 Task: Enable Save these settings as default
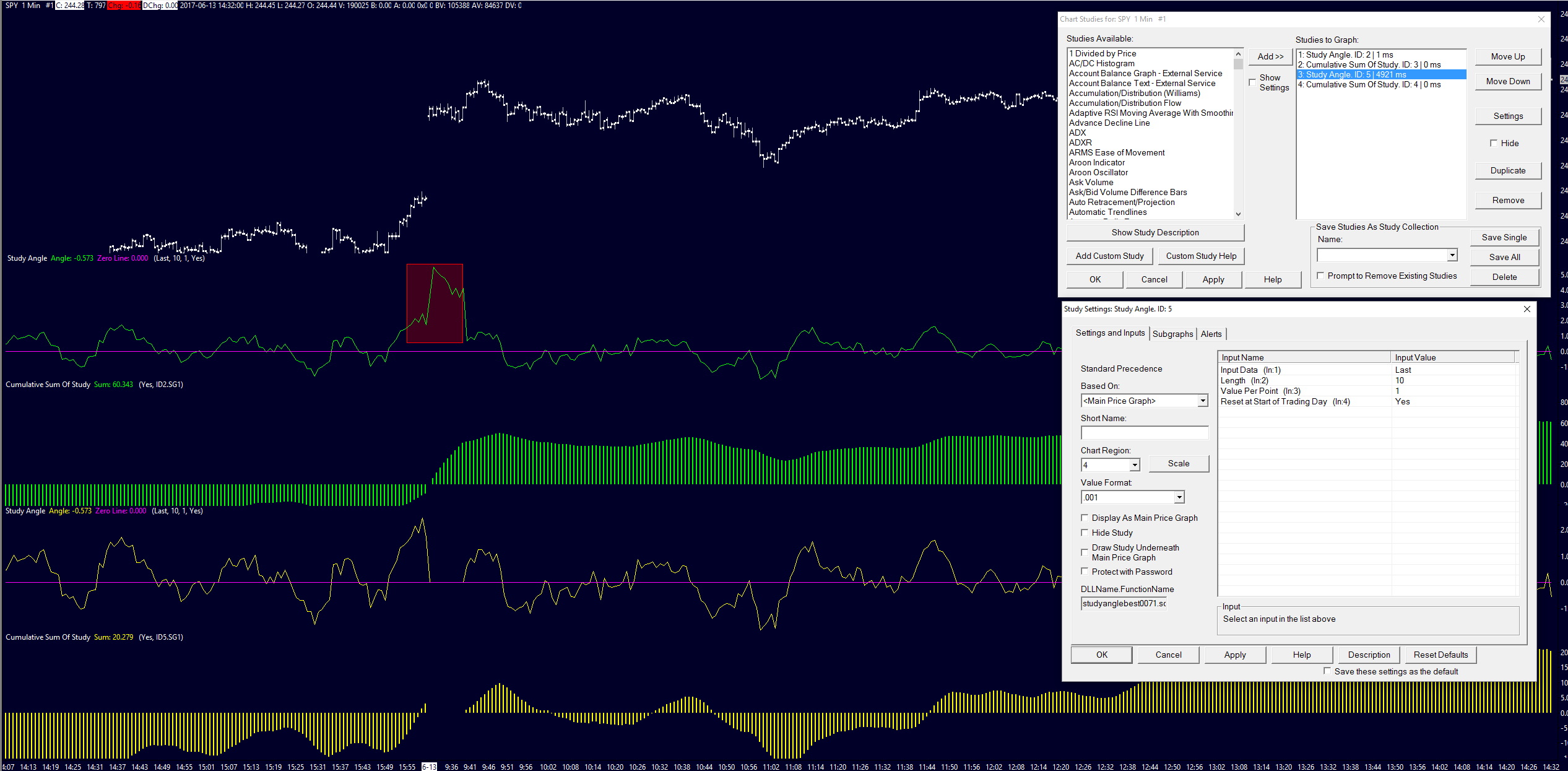[x=1327, y=671]
